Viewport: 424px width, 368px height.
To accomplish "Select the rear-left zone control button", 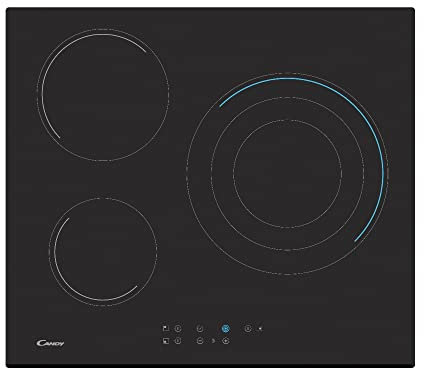I will (x=178, y=329).
